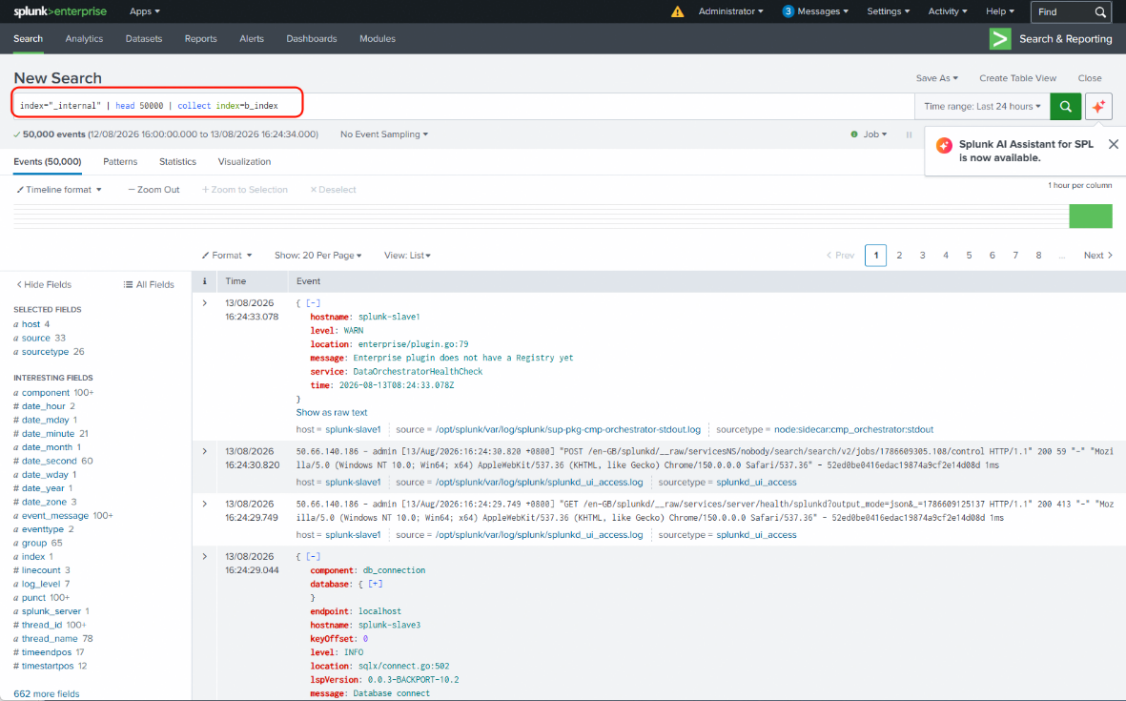The image size is (1126, 701).
Task: Hide the fields sidebar
Action: [44, 284]
